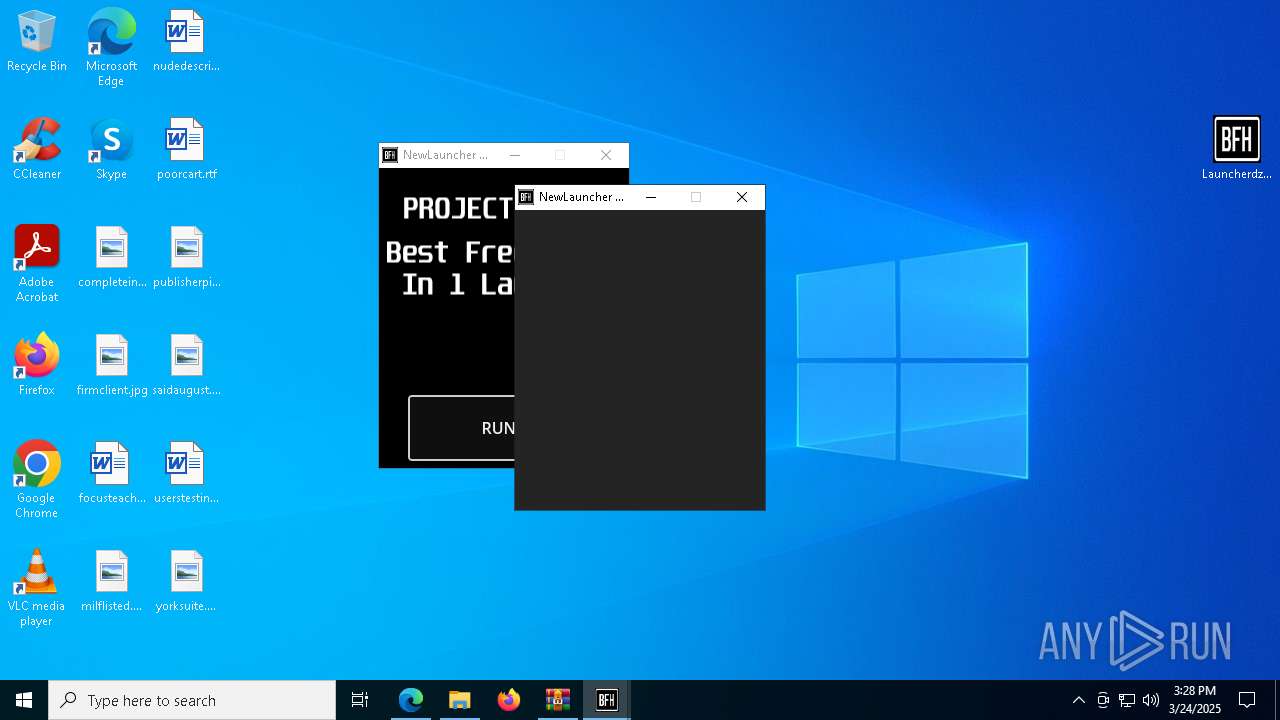This screenshot has width=1280, height=720.
Task: Click the taskbar search box
Action: click(192, 700)
